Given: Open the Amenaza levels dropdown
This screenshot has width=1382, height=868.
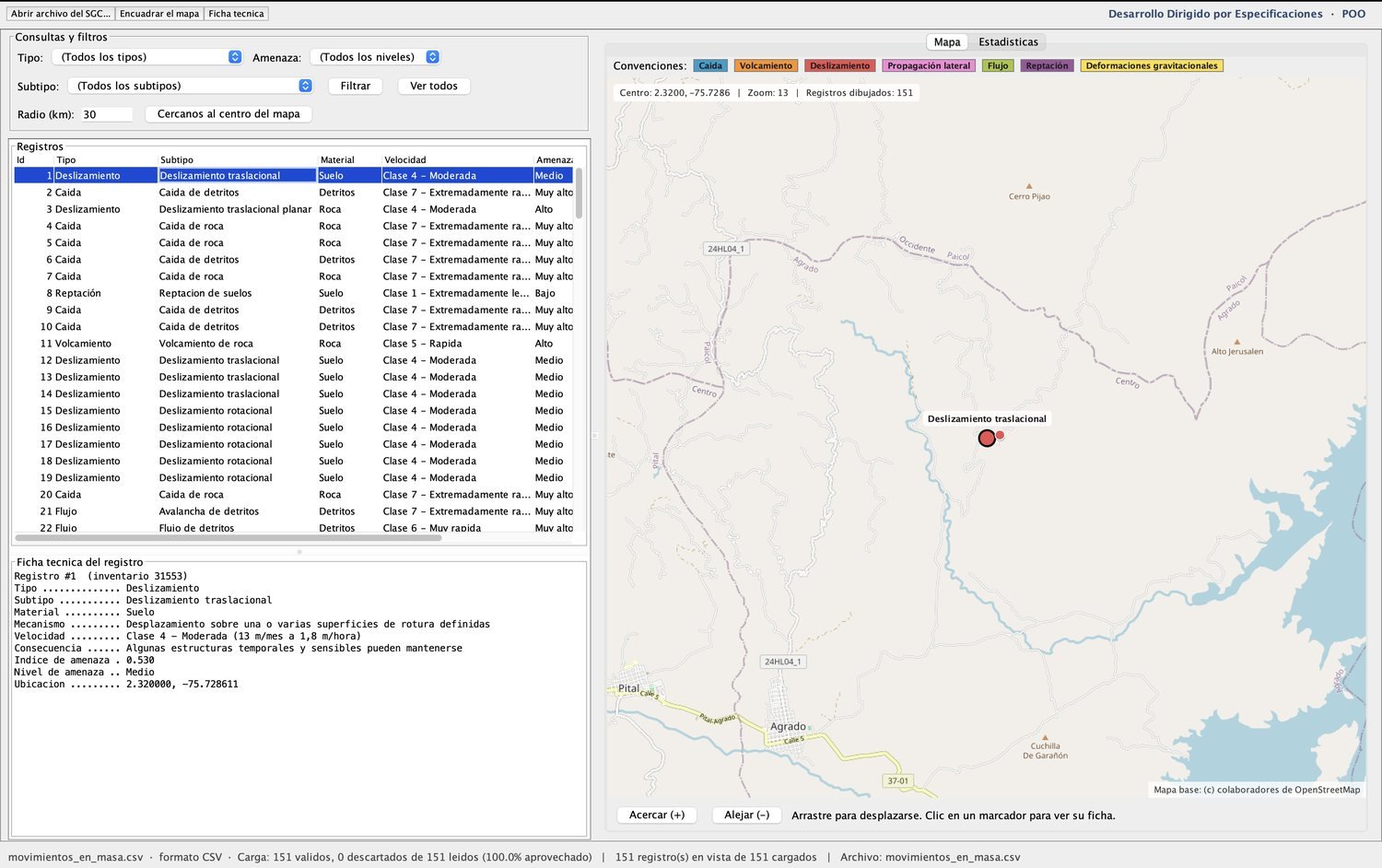Looking at the screenshot, I should pyautogui.click(x=375, y=57).
